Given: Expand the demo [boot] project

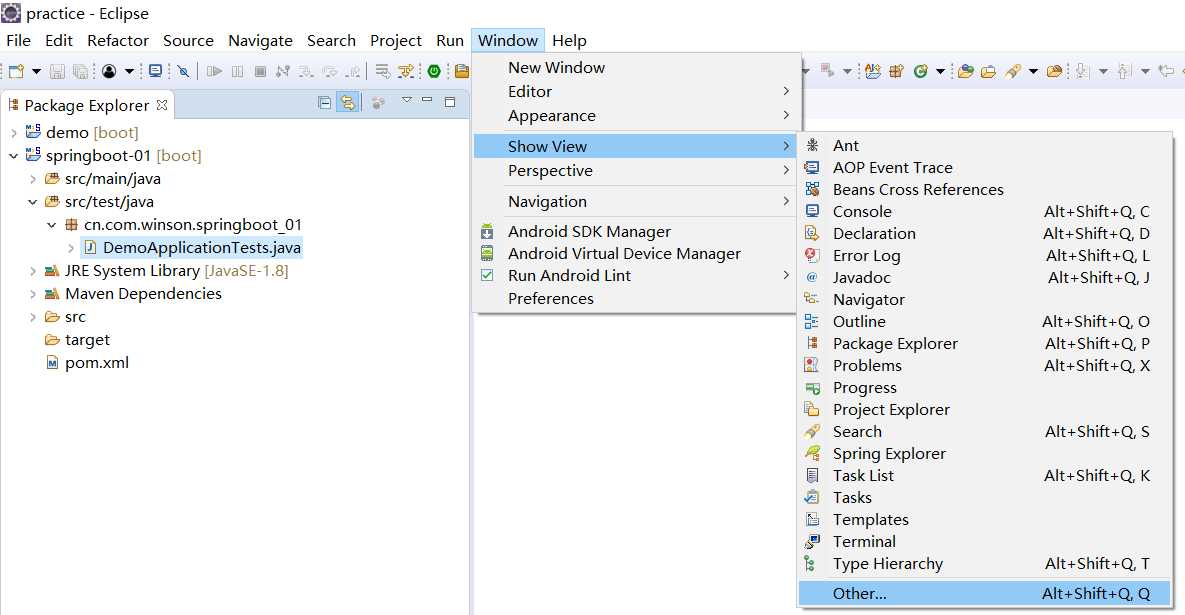Looking at the screenshot, I should pos(14,132).
